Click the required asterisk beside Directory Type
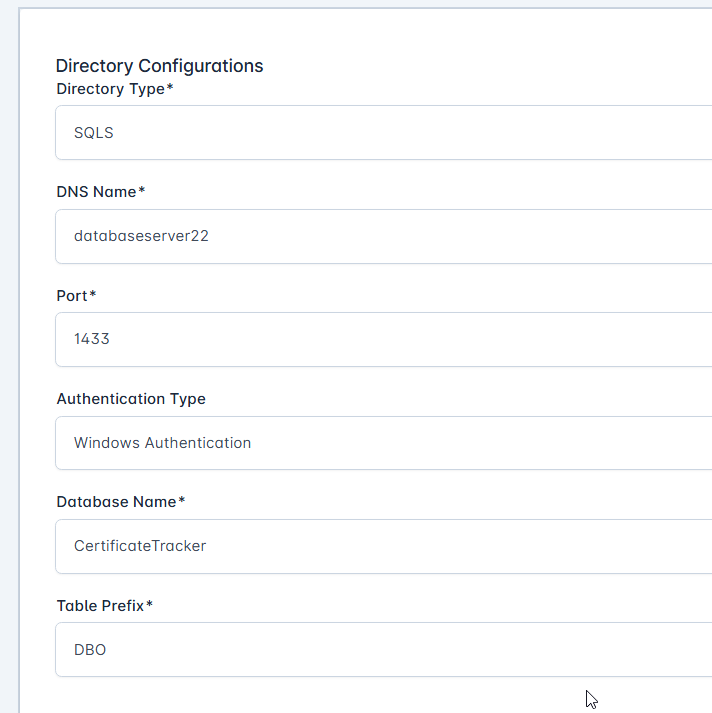Screen dimensions: 712x713 [x=170, y=88]
